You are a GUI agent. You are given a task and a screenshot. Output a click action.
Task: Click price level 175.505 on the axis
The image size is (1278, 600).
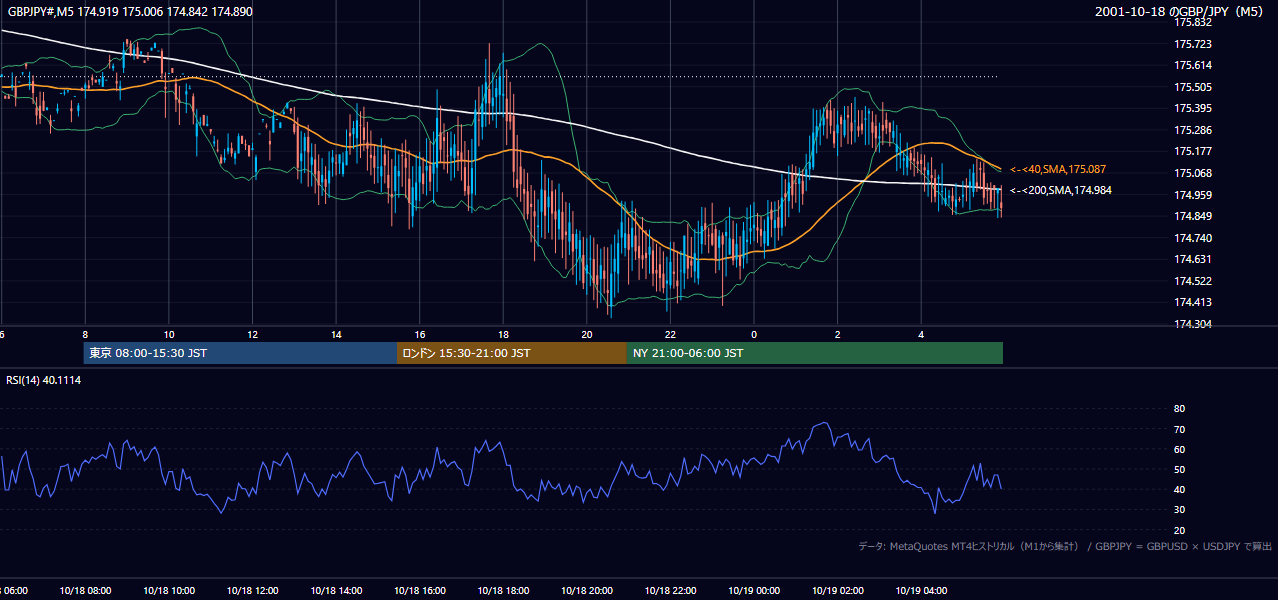pyautogui.click(x=1193, y=87)
